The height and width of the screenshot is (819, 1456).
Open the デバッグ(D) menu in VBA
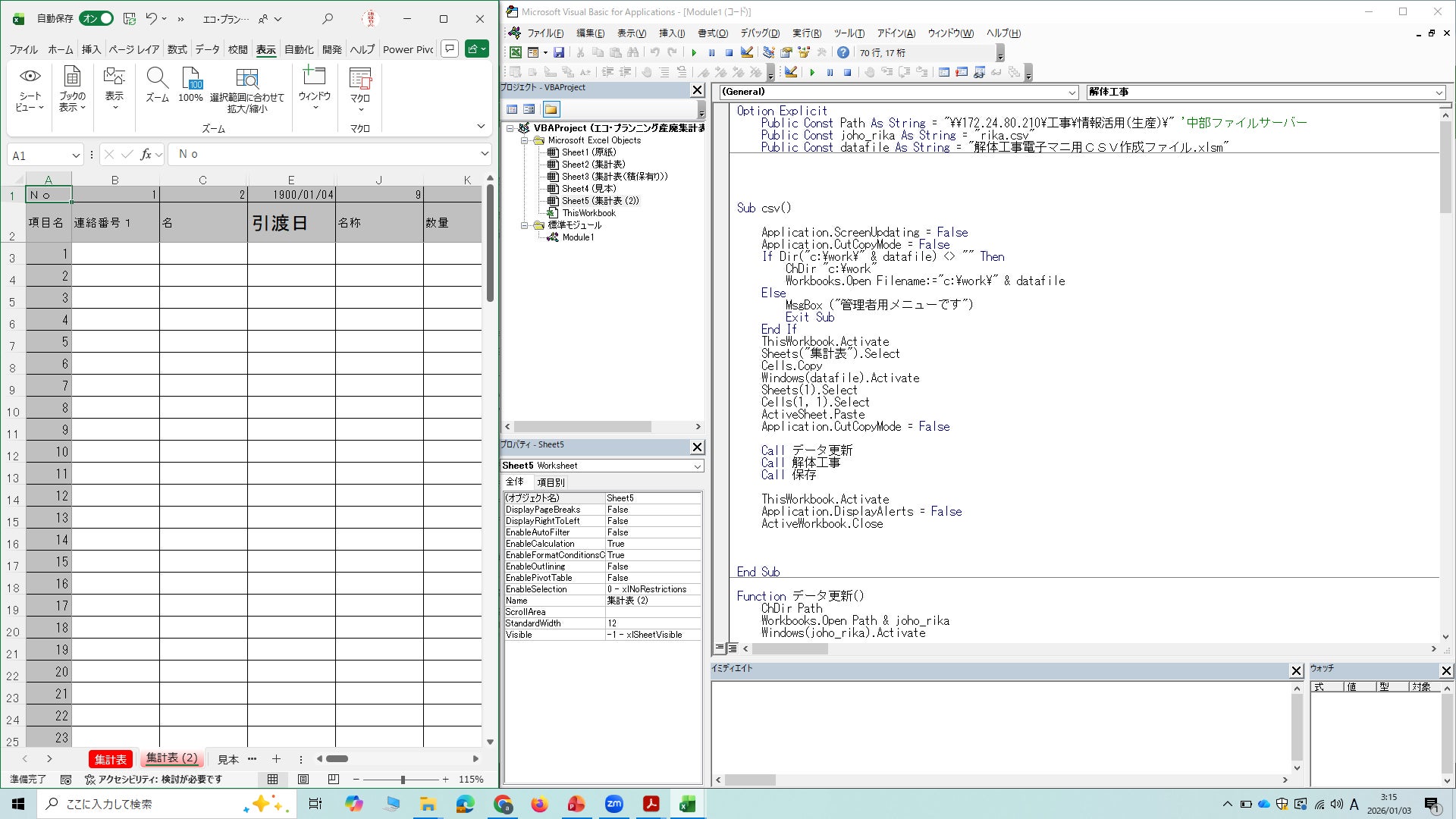(x=759, y=33)
